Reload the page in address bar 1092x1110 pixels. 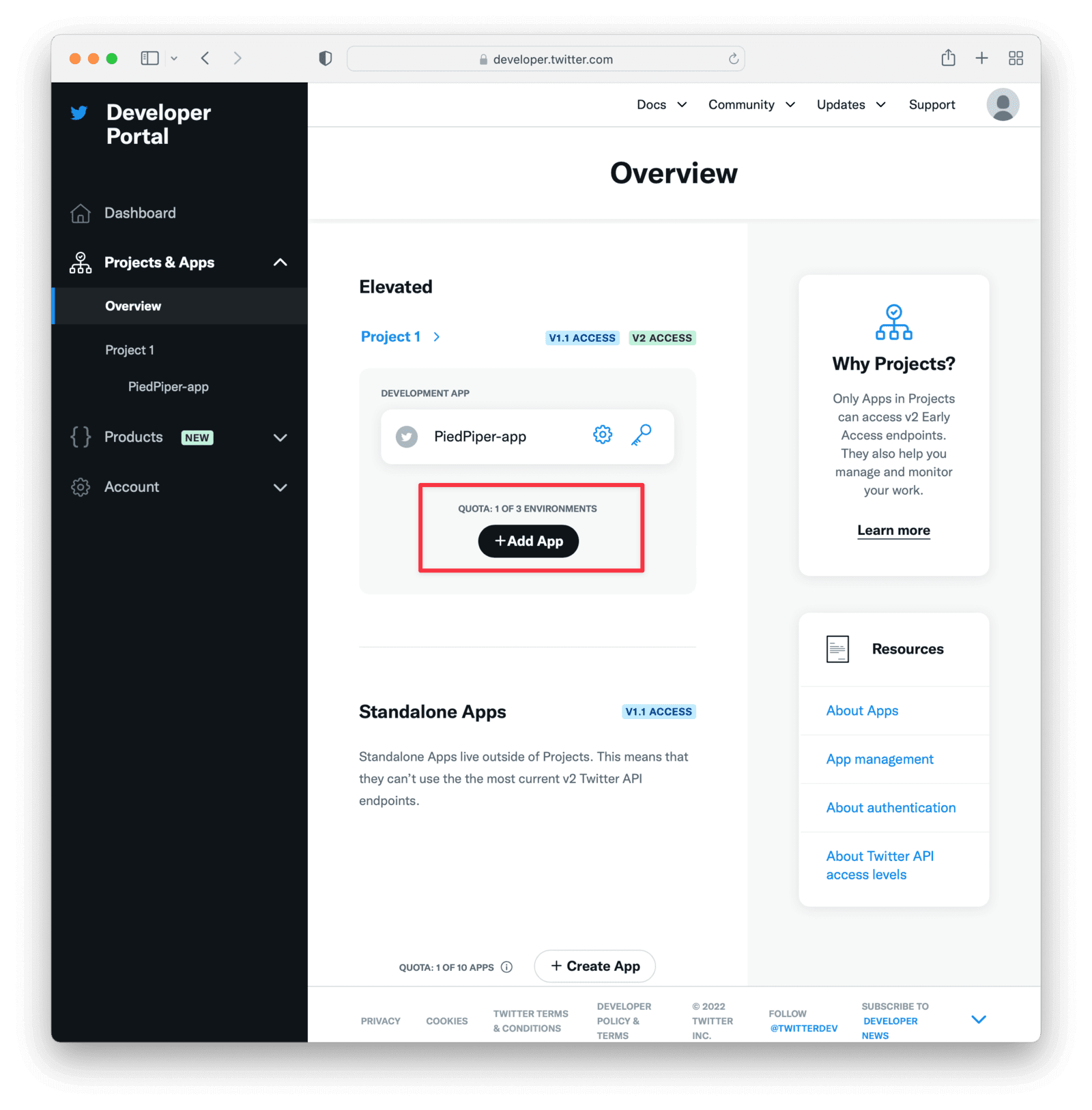[733, 59]
